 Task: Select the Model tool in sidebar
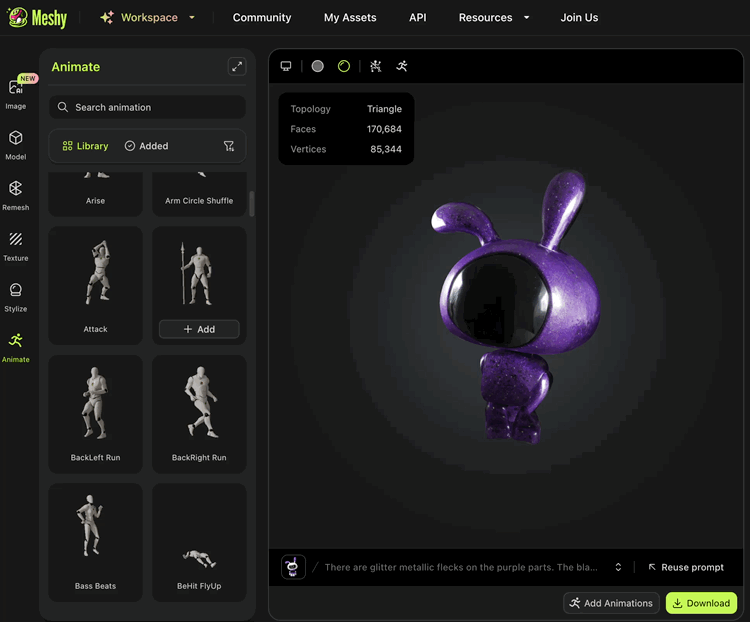pyautogui.click(x=16, y=145)
